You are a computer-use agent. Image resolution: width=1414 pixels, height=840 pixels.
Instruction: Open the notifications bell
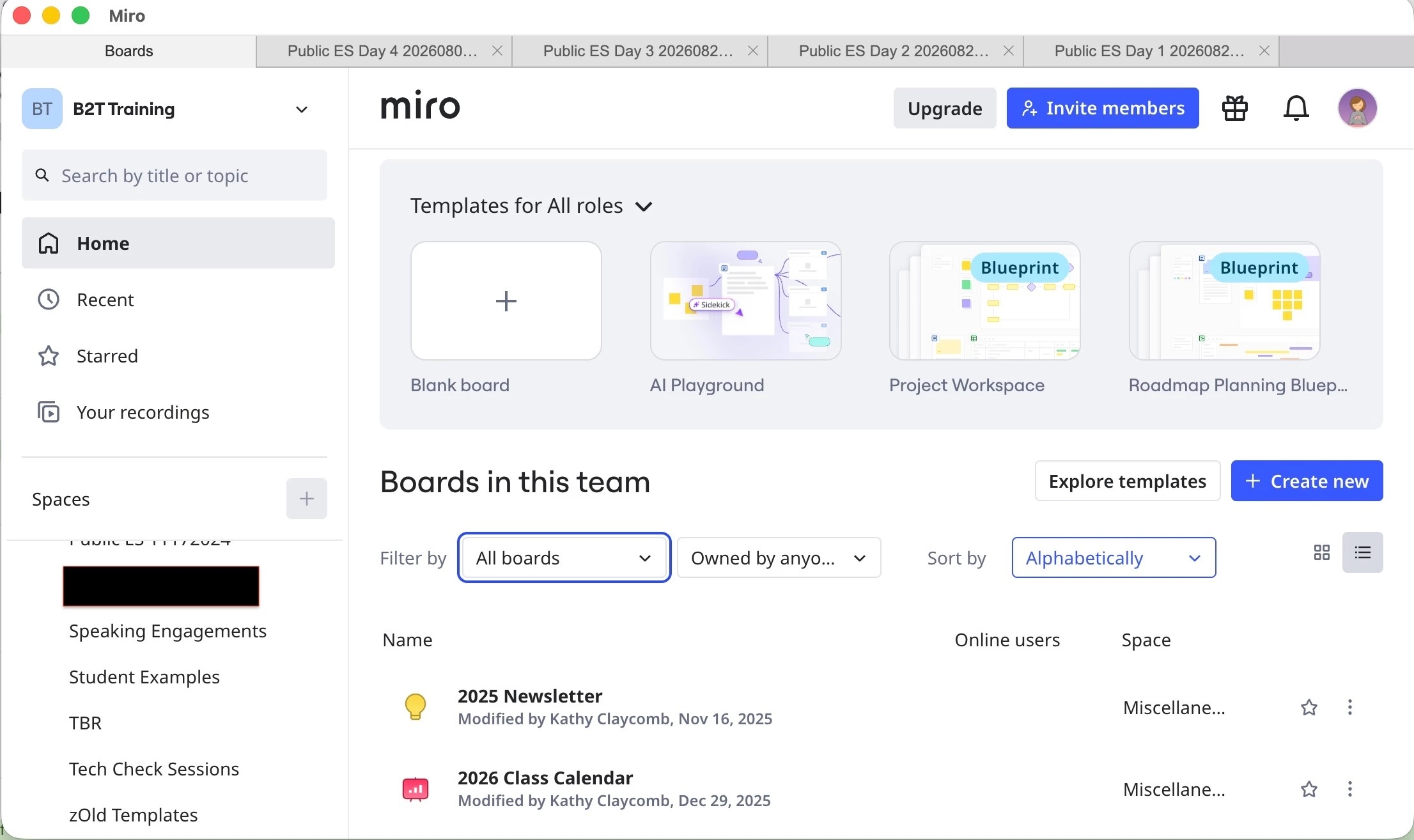[1296, 109]
